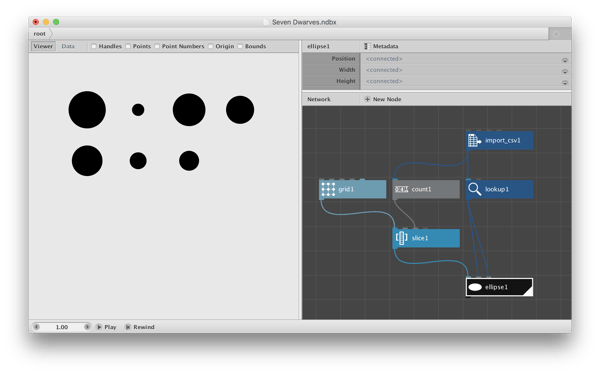Start animation with the Play button
The width and height of the screenshot is (600, 374).
pos(106,327)
